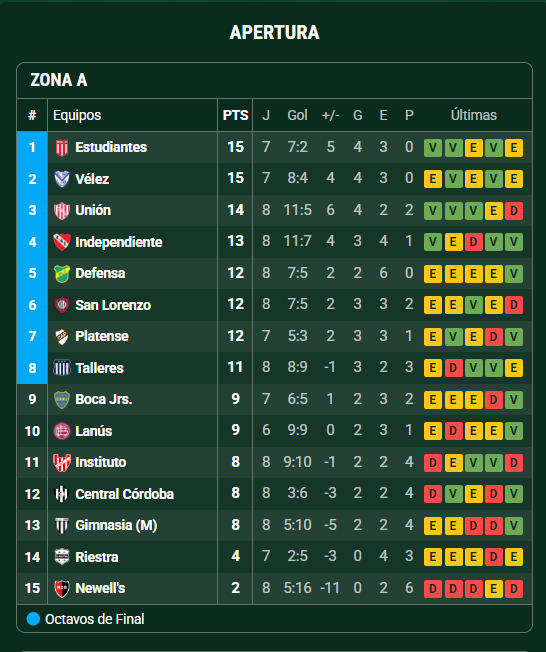Click the Últimas column header

coord(474,115)
